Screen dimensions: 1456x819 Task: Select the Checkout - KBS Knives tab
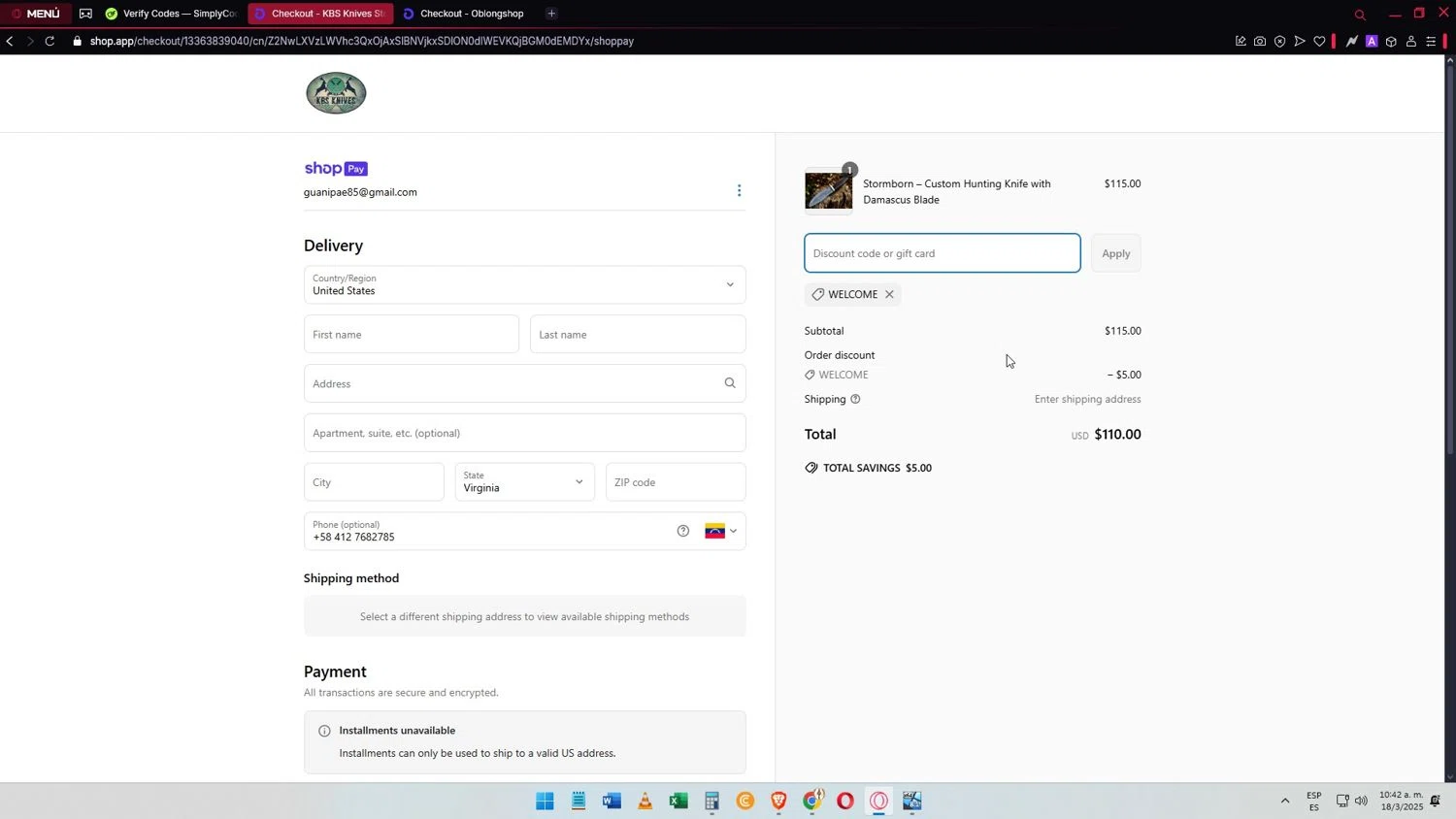click(x=319, y=14)
